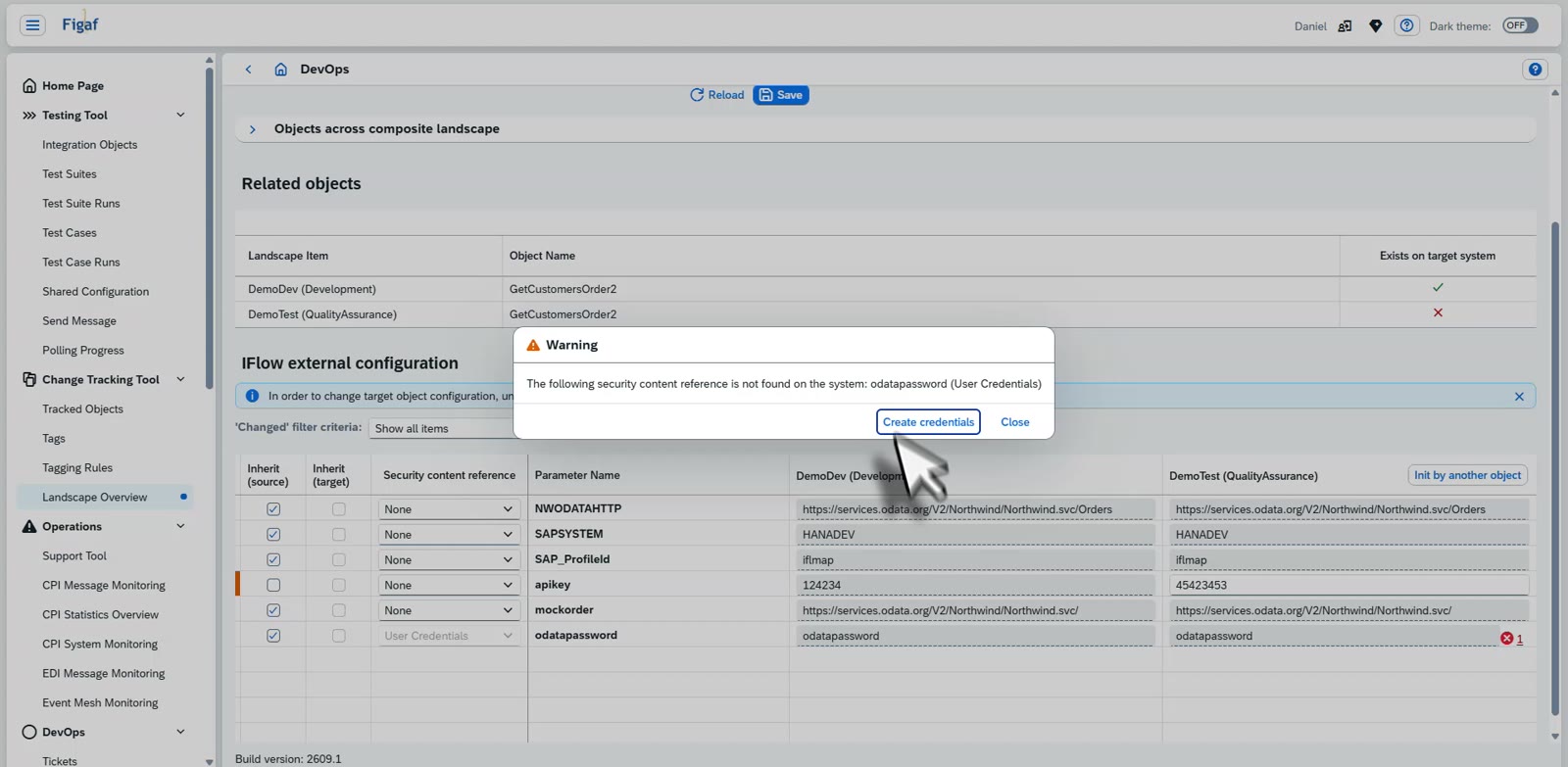Edit DemoTest value field for apikey
Image resolution: width=1568 pixels, height=767 pixels.
click(x=1348, y=586)
